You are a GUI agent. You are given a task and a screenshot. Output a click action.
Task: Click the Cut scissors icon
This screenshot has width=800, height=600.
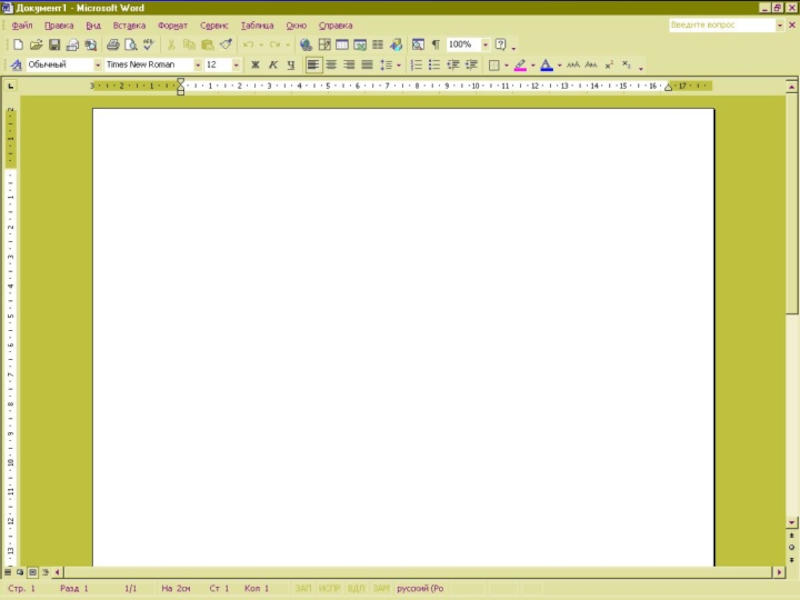pos(171,45)
